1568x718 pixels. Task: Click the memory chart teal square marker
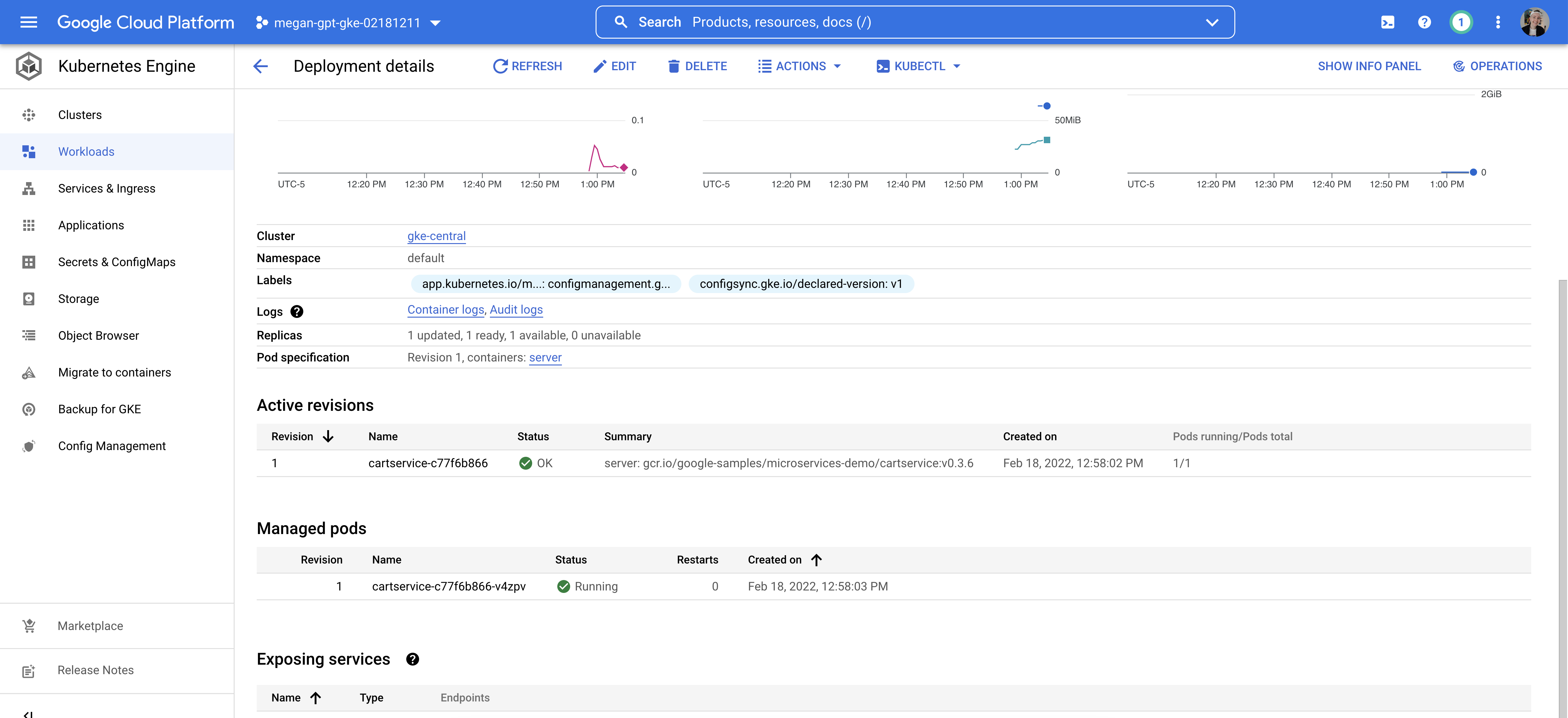point(1047,140)
